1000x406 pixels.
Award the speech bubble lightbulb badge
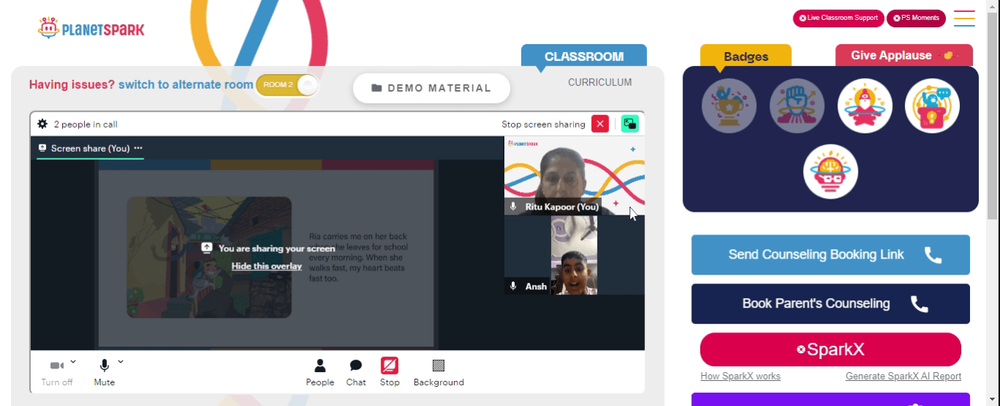tap(932, 106)
